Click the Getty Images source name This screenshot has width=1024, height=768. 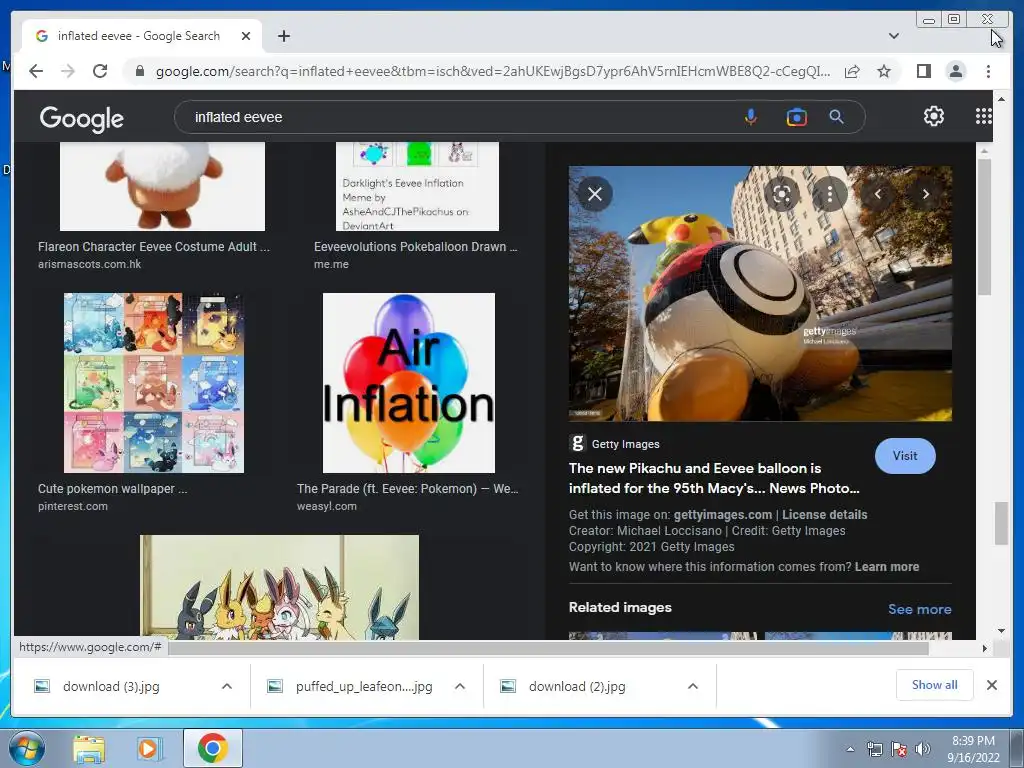[625, 444]
